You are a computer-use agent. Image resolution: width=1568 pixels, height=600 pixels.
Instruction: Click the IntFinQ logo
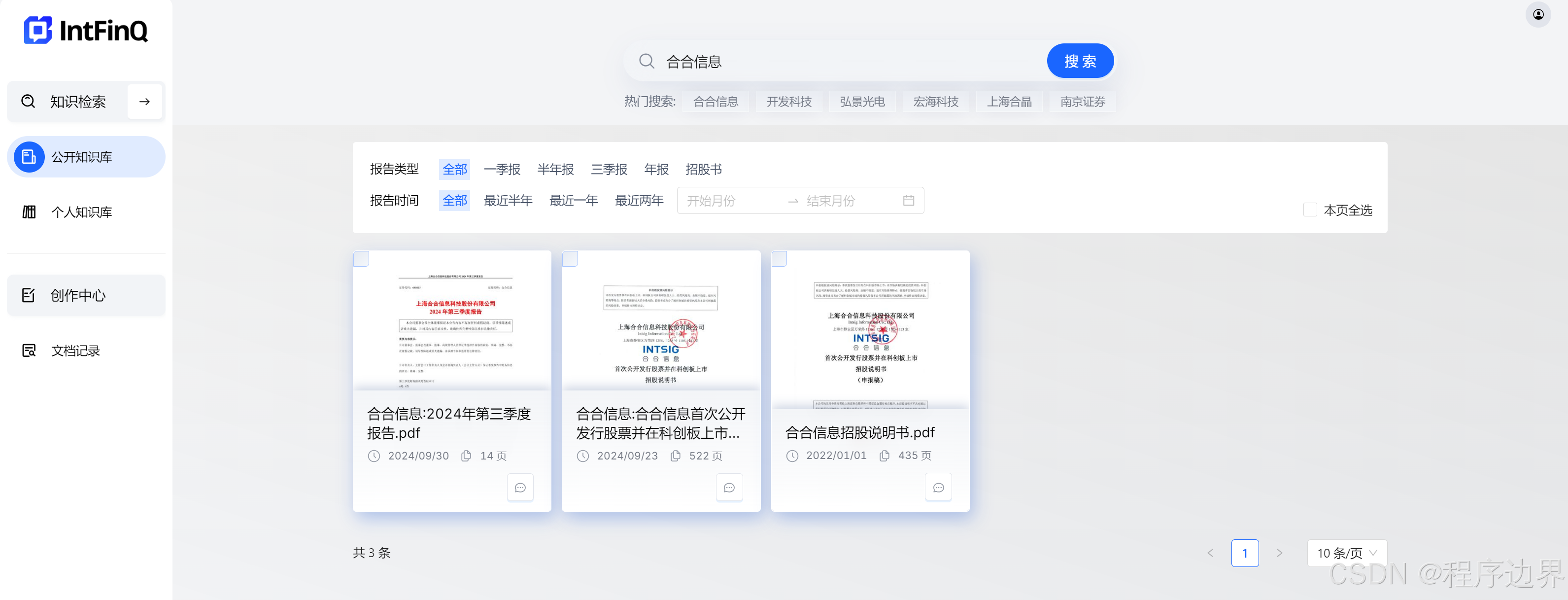[86, 30]
